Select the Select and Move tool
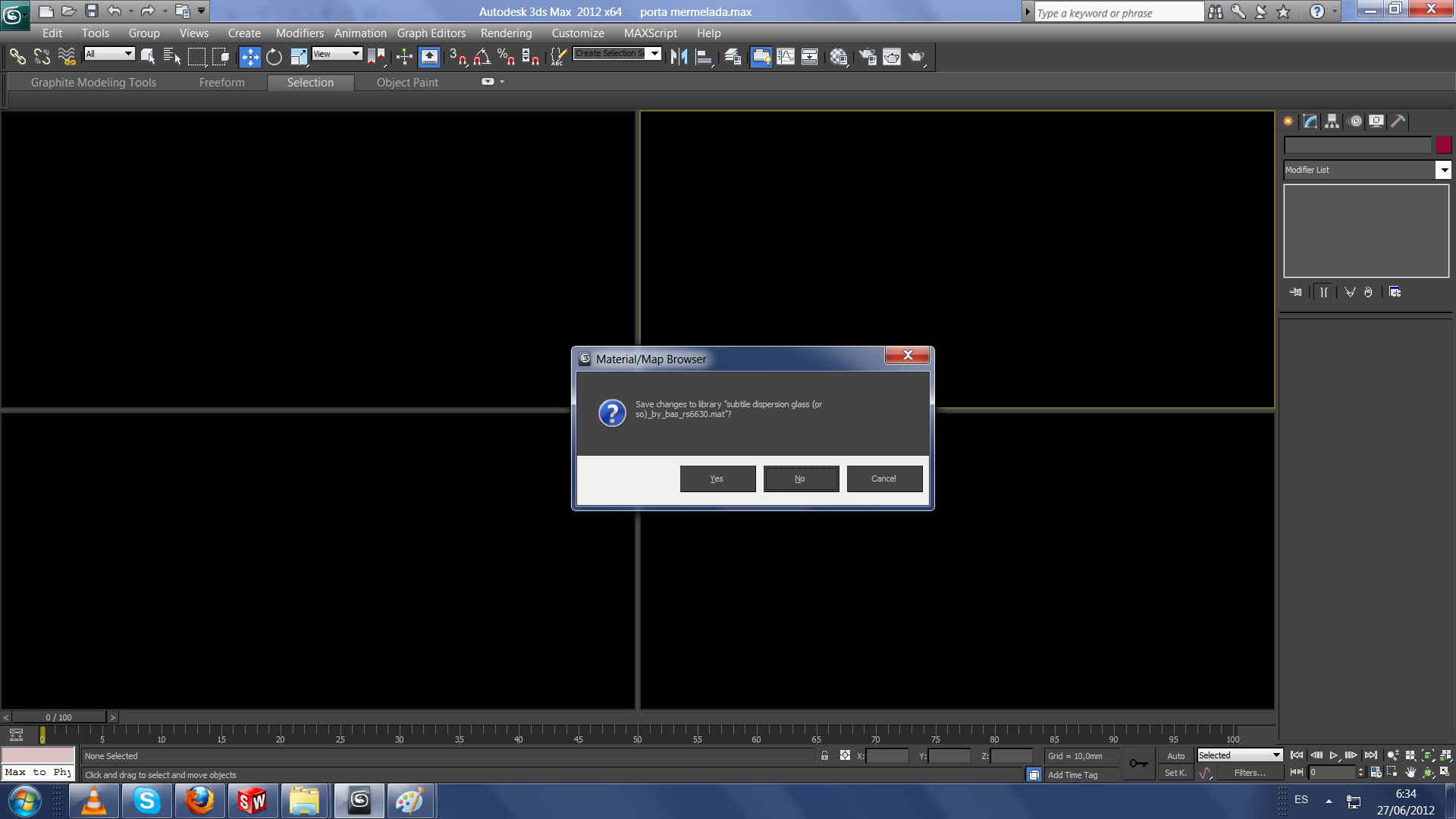Image resolution: width=1456 pixels, height=819 pixels. pyautogui.click(x=249, y=57)
